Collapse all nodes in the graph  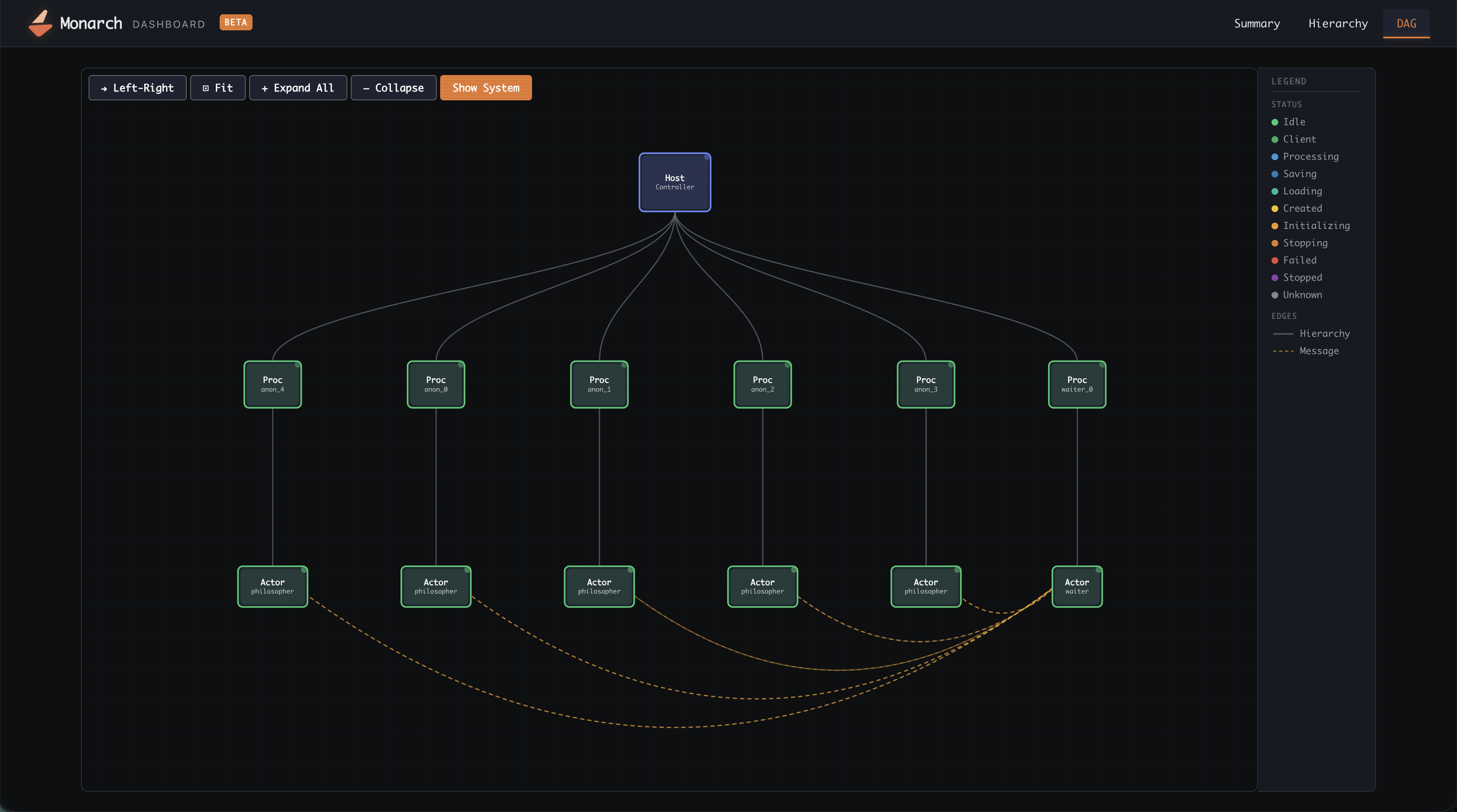click(x=393, y=88)
